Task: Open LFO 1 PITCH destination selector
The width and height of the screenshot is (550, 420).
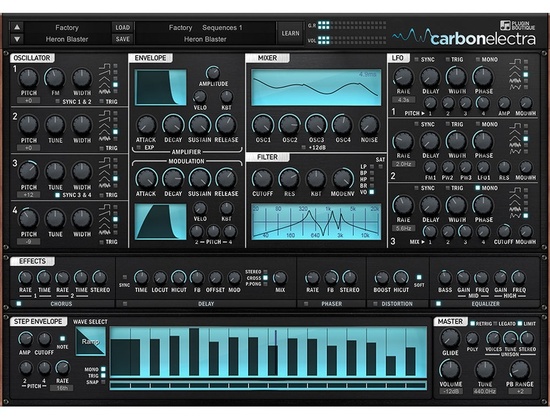Action: pos(414,113)
